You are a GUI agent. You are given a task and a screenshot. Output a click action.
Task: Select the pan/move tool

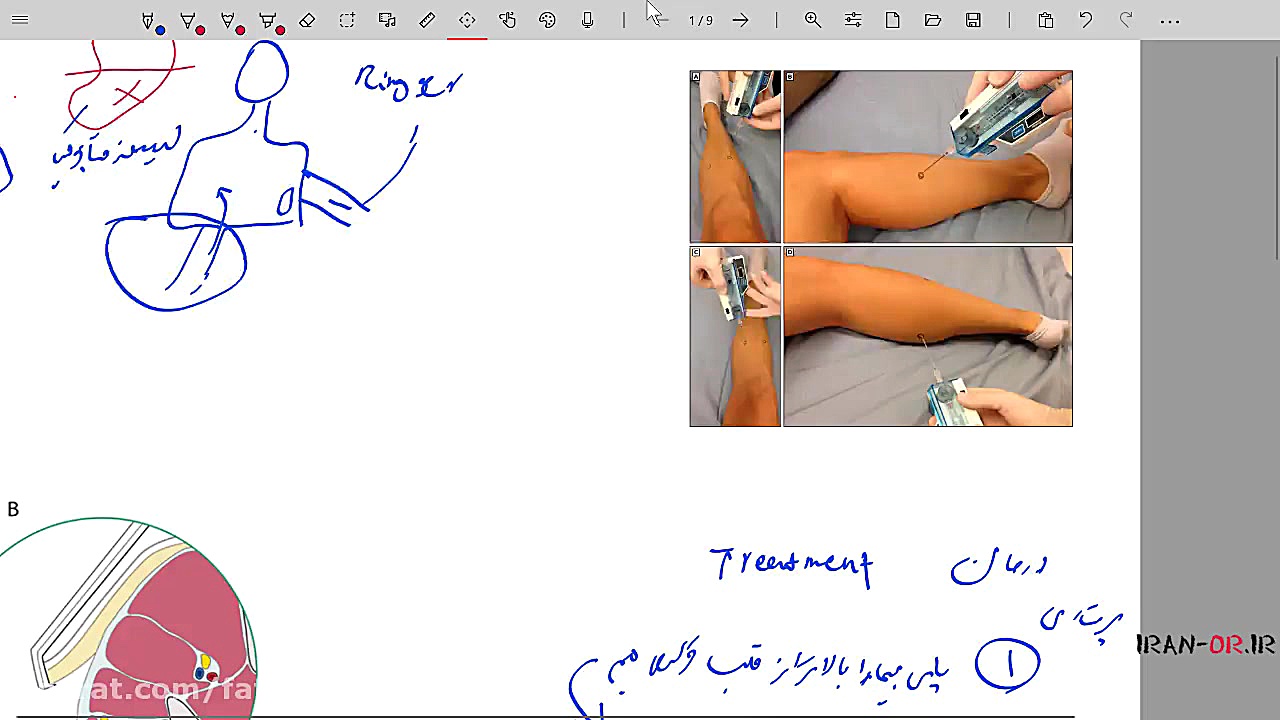[x=467, y=21]
